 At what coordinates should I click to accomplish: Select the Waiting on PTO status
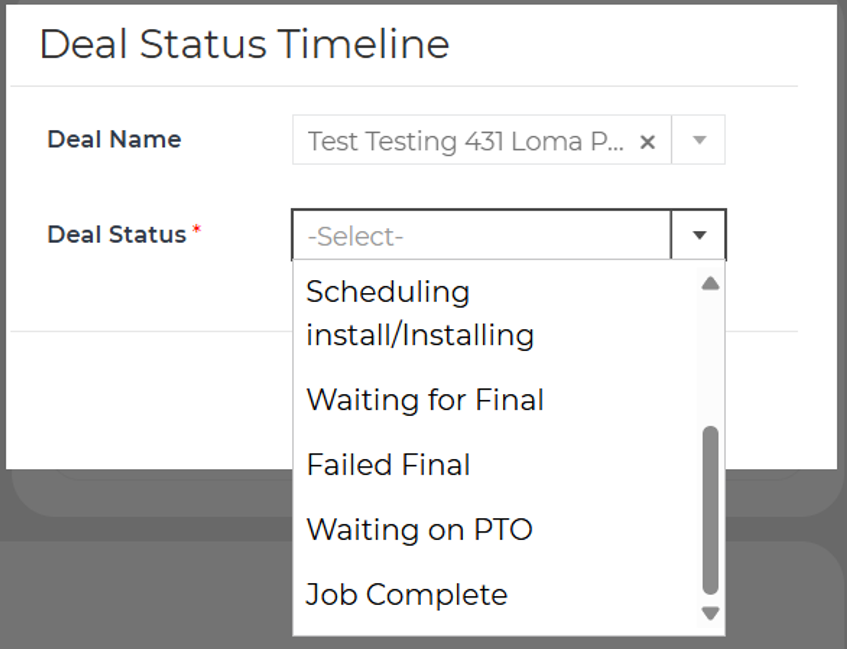coord(419,529)
